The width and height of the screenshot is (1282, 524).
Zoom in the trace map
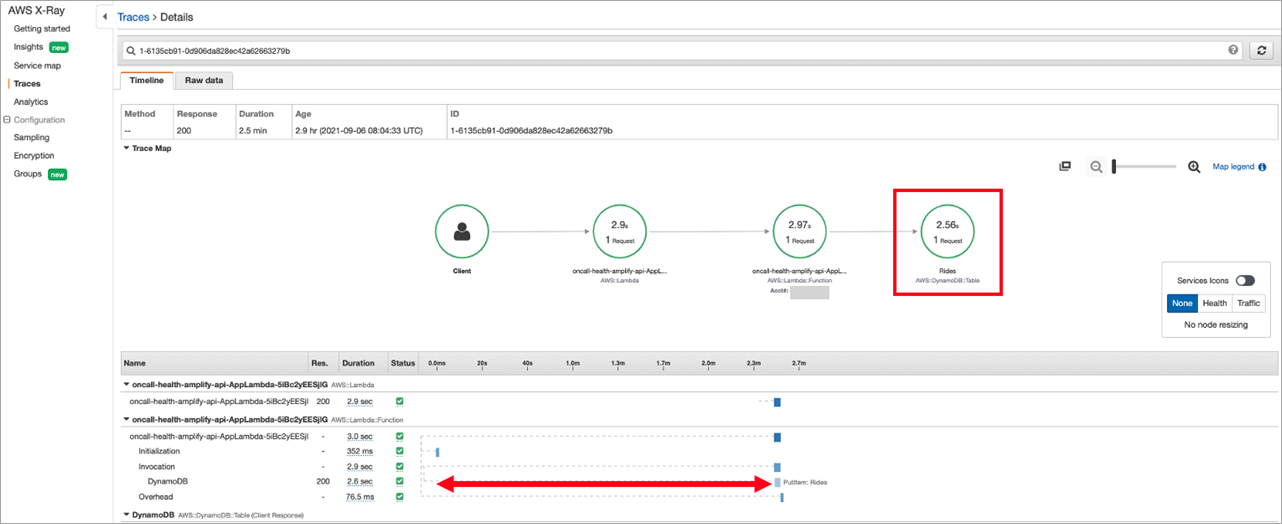click(x=1194, y=167)
